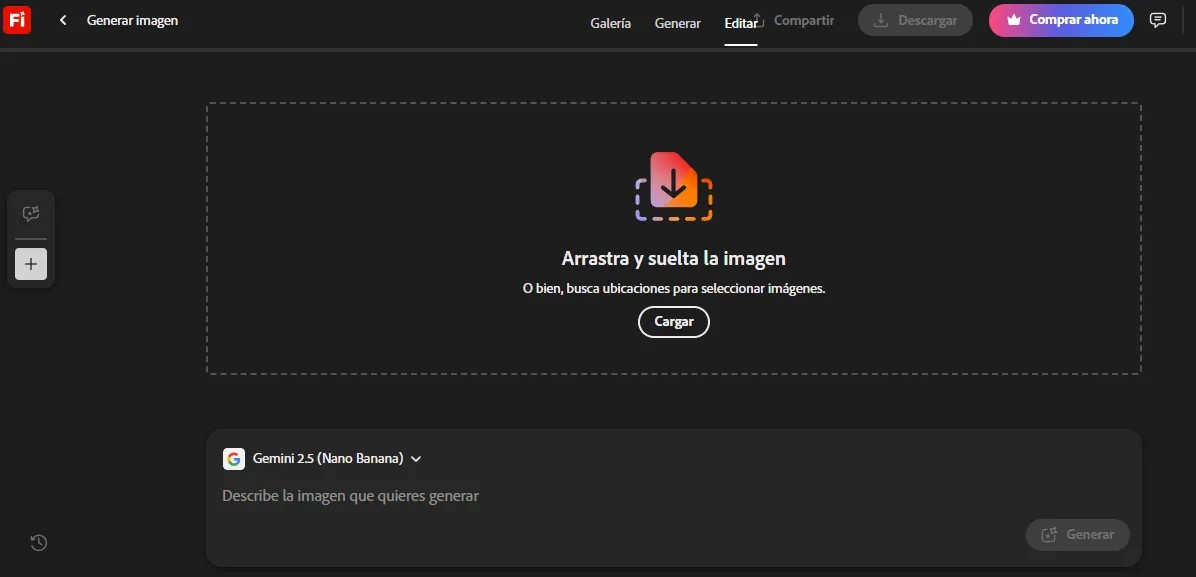The height and width of the screenshot is (577, 1196).
Task: Click the 'Arrastra y suelta la imagen' heading
Action: [673, 259]
